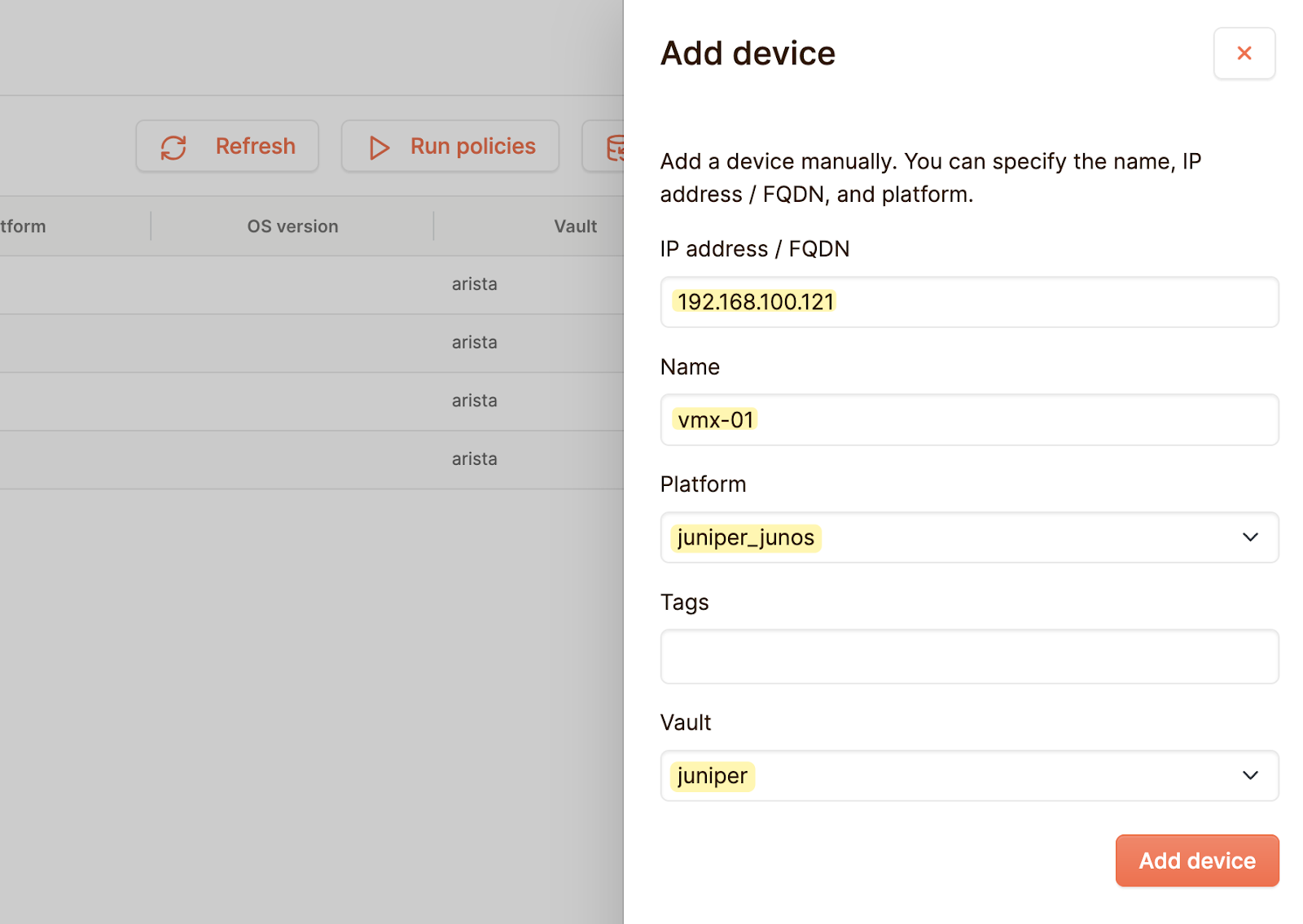Click the Name field containing vmx-01

969,420
